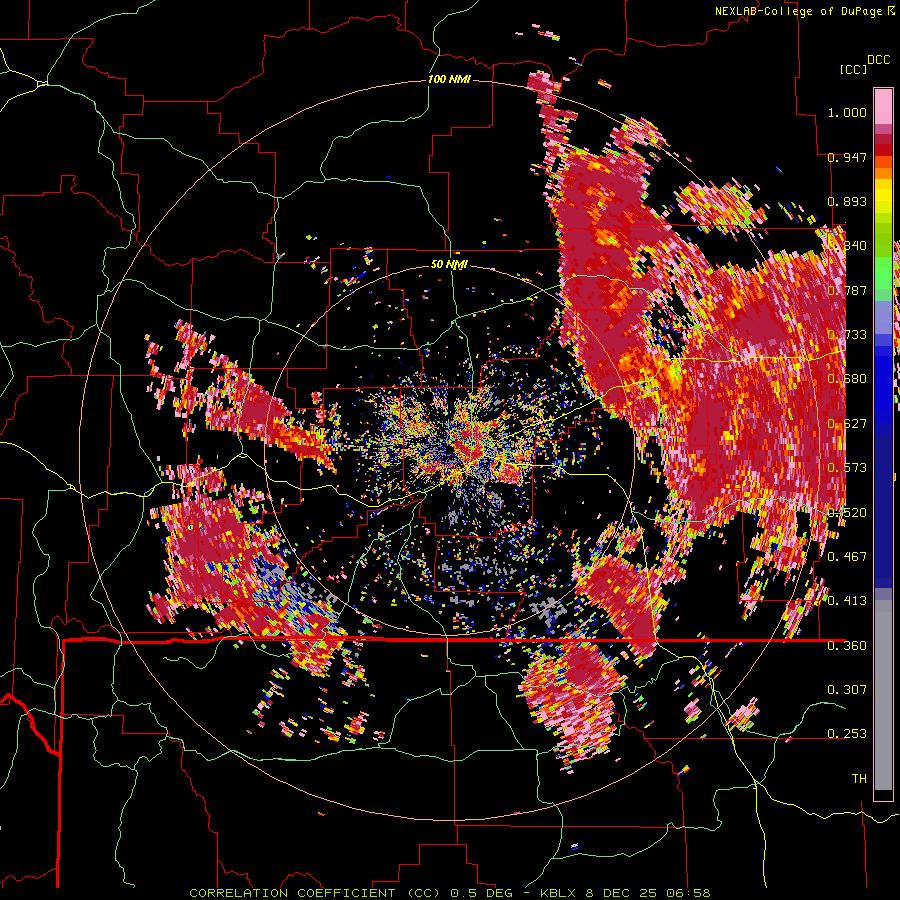This screenshot has width=900, height=900.
Task: Click the 06:58 timestamp in caption
Action: (688, 893)
